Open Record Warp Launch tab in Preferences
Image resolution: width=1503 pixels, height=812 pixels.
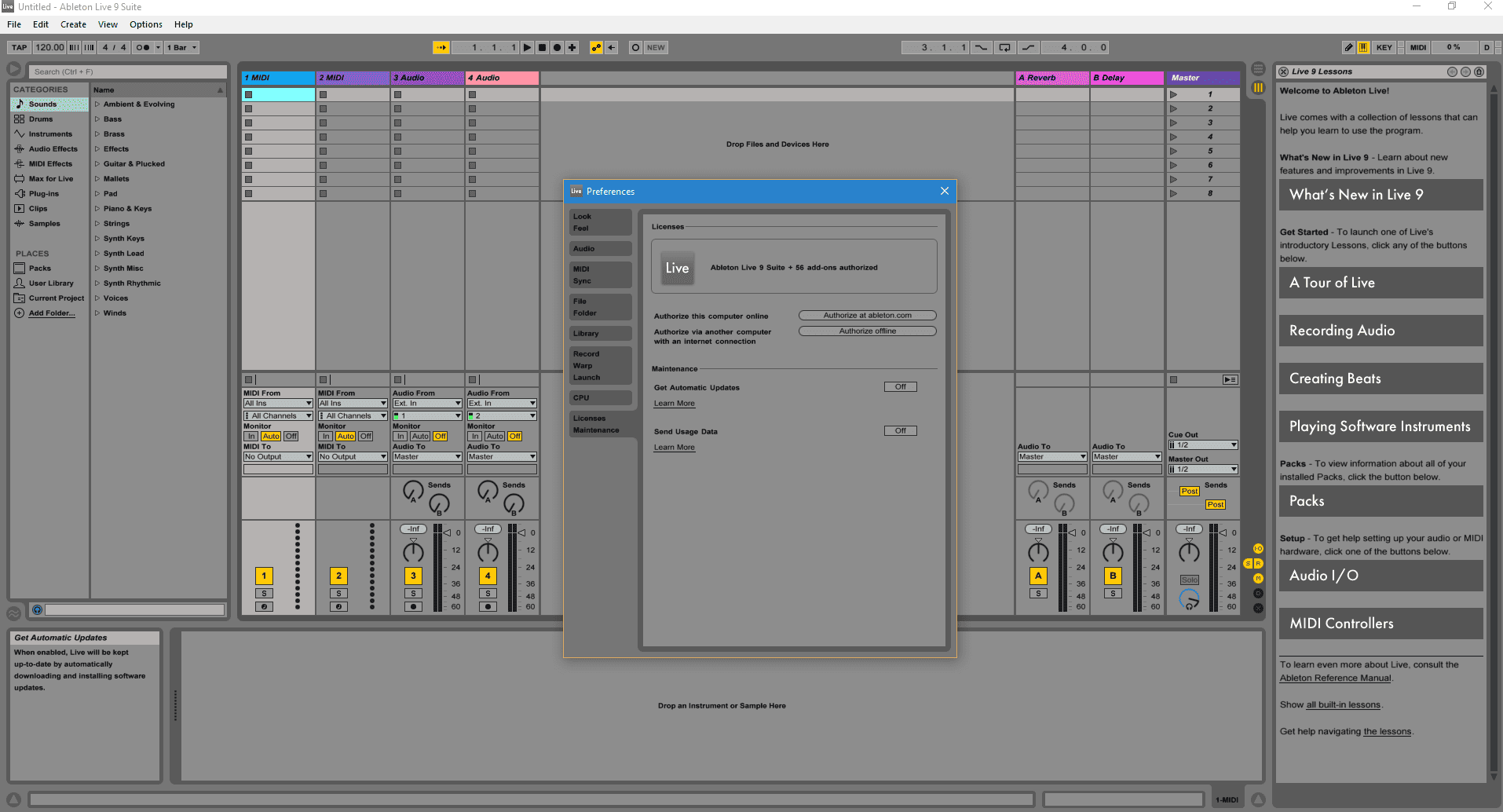point(601,366)
